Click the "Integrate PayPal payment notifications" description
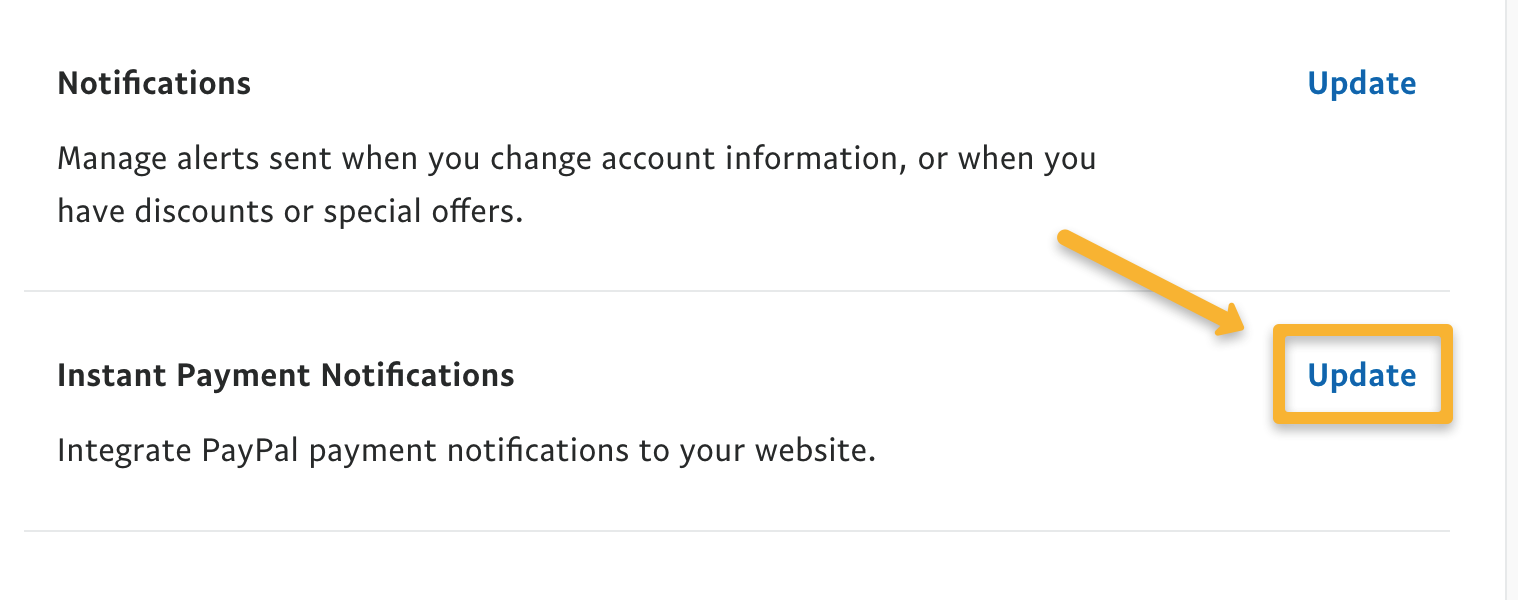The height and width of the screenshot is (600, 1518). click(x=466, y=450)
